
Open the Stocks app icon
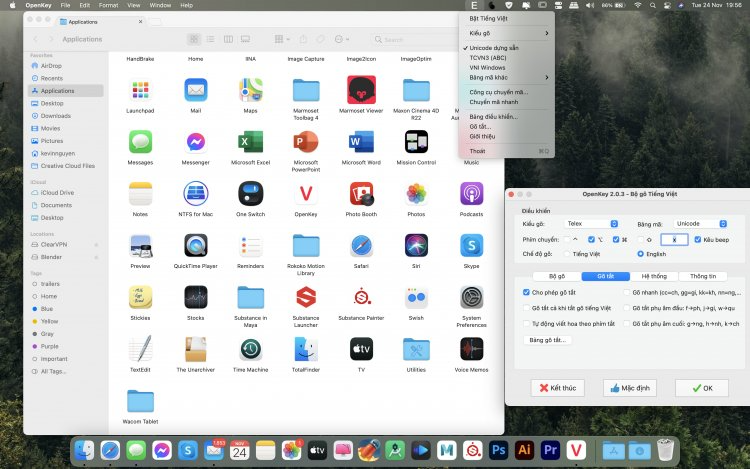pos(196,297)
